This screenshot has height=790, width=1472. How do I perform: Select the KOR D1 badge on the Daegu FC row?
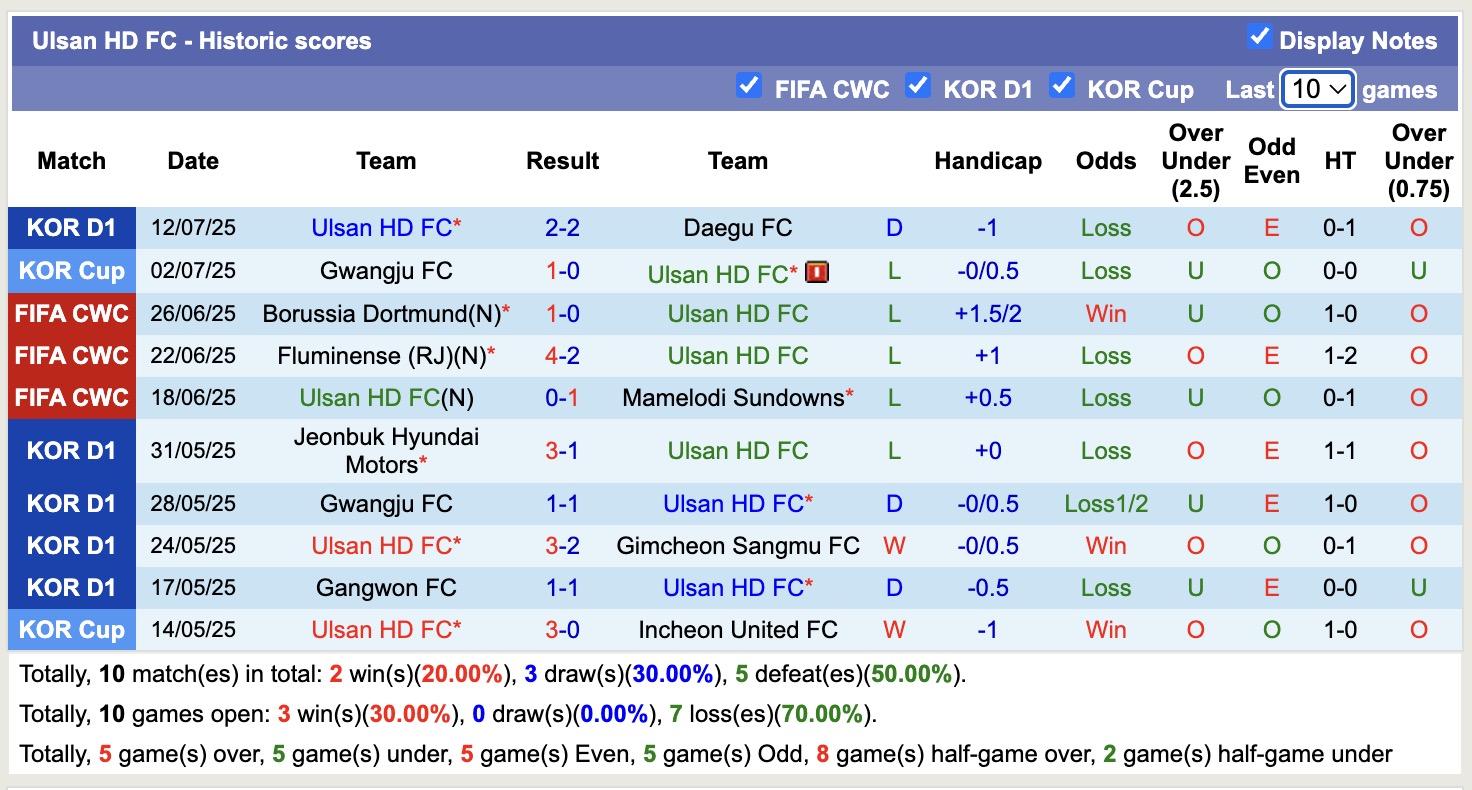coord(71,227)
